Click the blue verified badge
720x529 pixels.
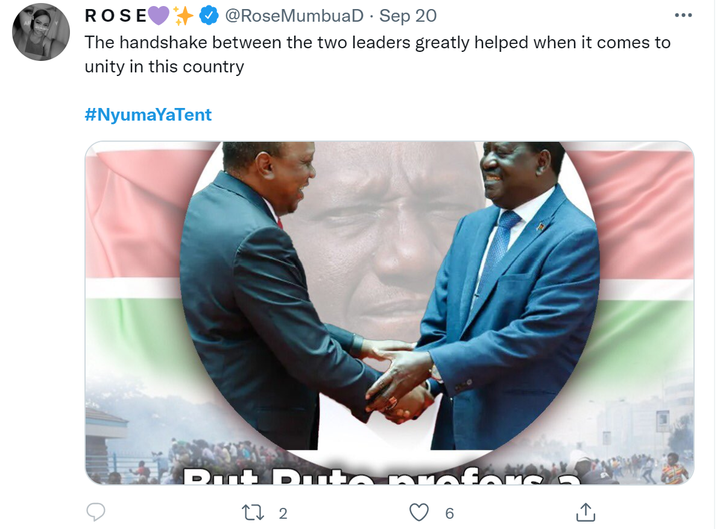209,16
